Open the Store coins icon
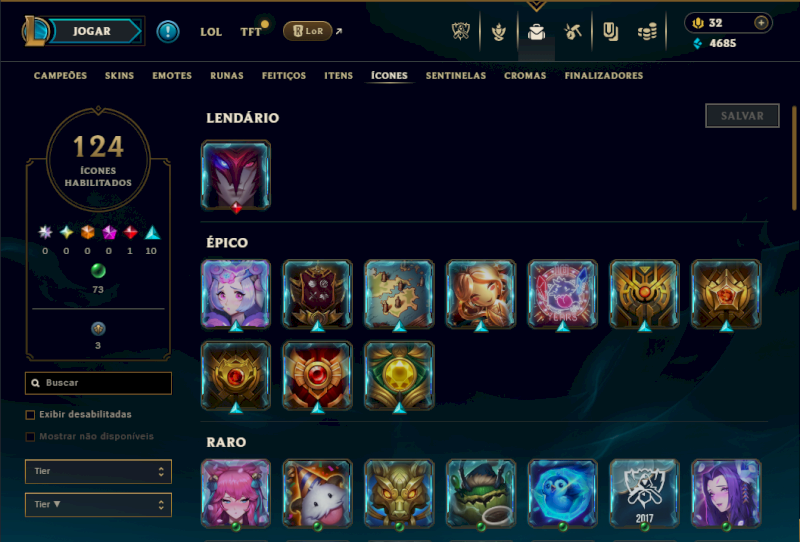The width and height of the screenshot is (800, 542). coord(647,33)
